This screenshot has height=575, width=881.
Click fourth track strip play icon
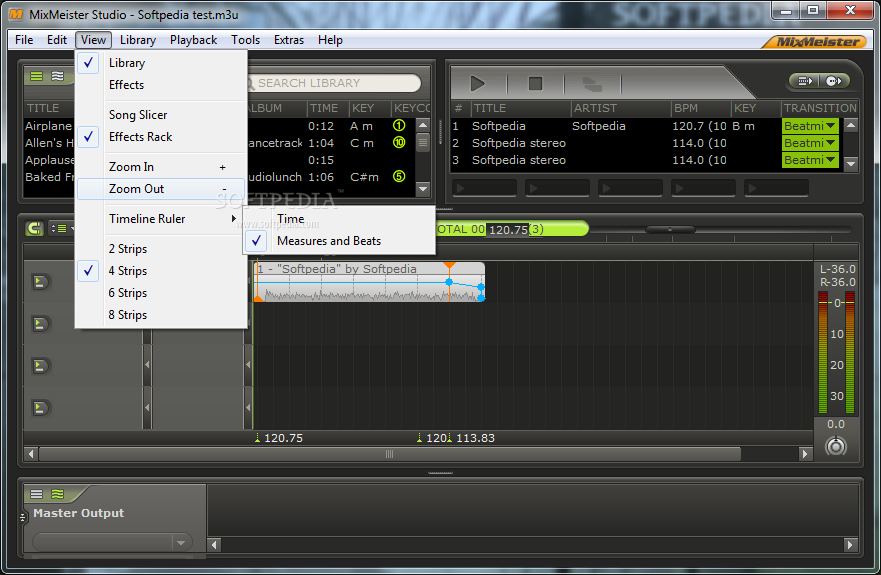point(39,408)
